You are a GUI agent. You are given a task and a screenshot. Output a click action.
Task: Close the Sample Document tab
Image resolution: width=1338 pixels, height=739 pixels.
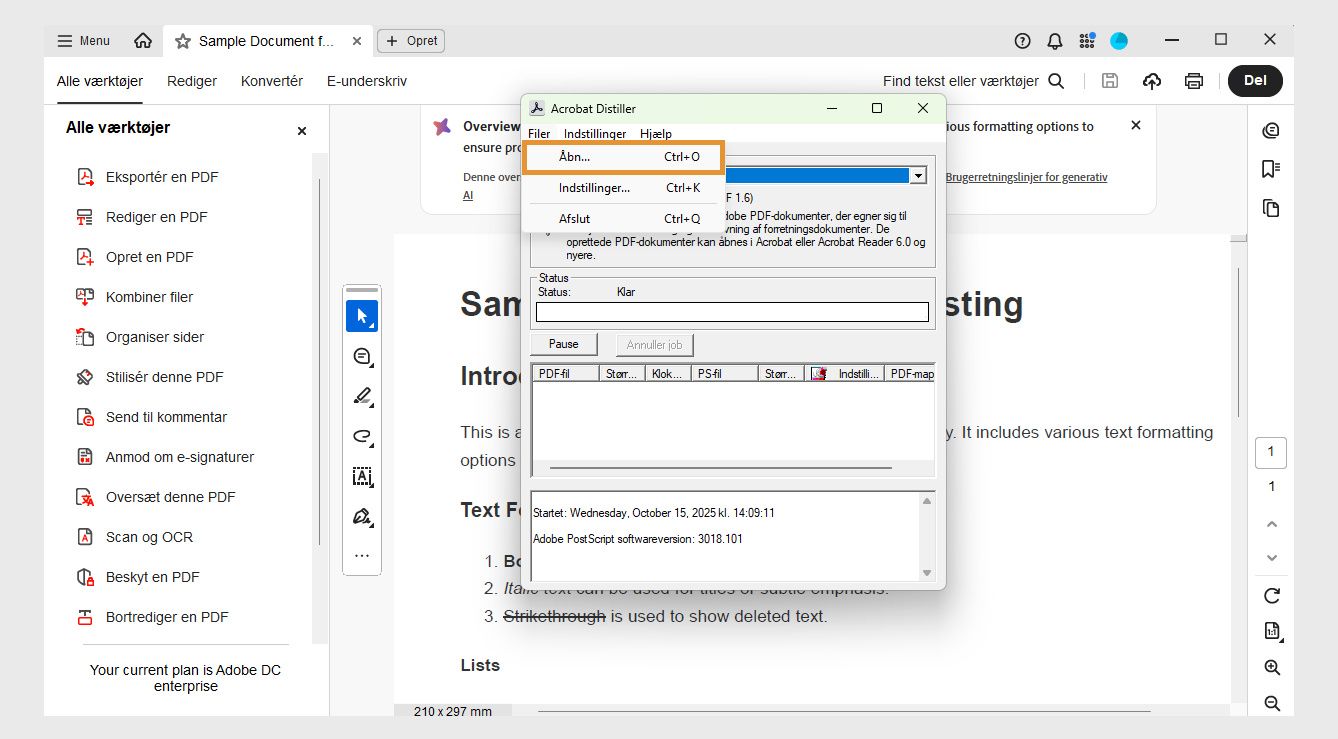357,41
